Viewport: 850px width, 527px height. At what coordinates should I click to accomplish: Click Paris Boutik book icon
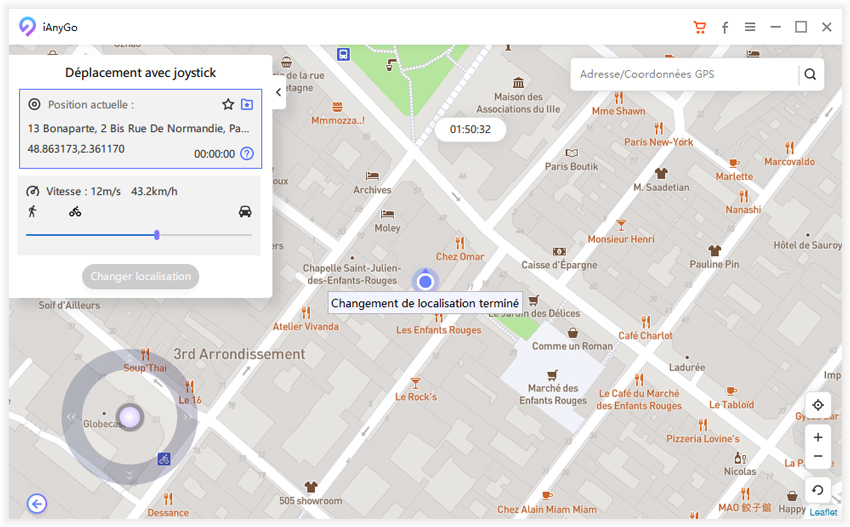(572, 153)
